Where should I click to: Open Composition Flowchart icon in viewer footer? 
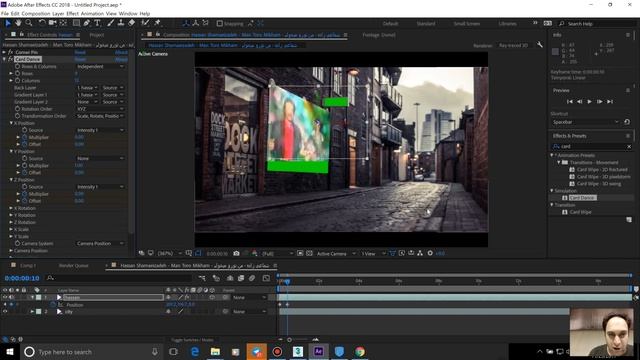coord(420,253)
